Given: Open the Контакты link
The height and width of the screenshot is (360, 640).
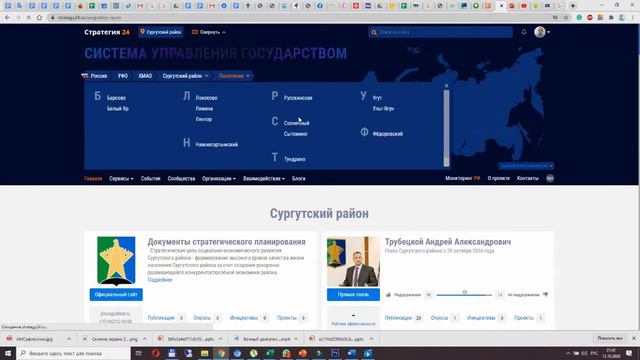Looking at the screenshot, I should pyautogui.click(x=528, y=178).
